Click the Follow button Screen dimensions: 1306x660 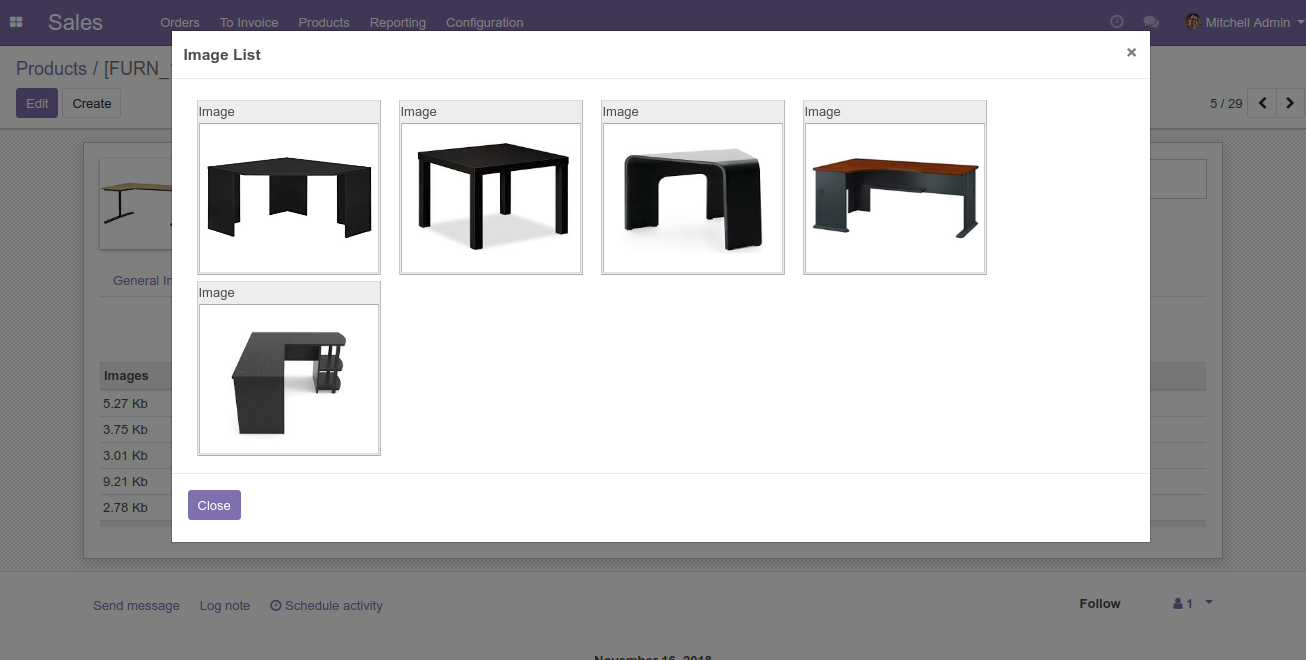tap(1099, 604)
